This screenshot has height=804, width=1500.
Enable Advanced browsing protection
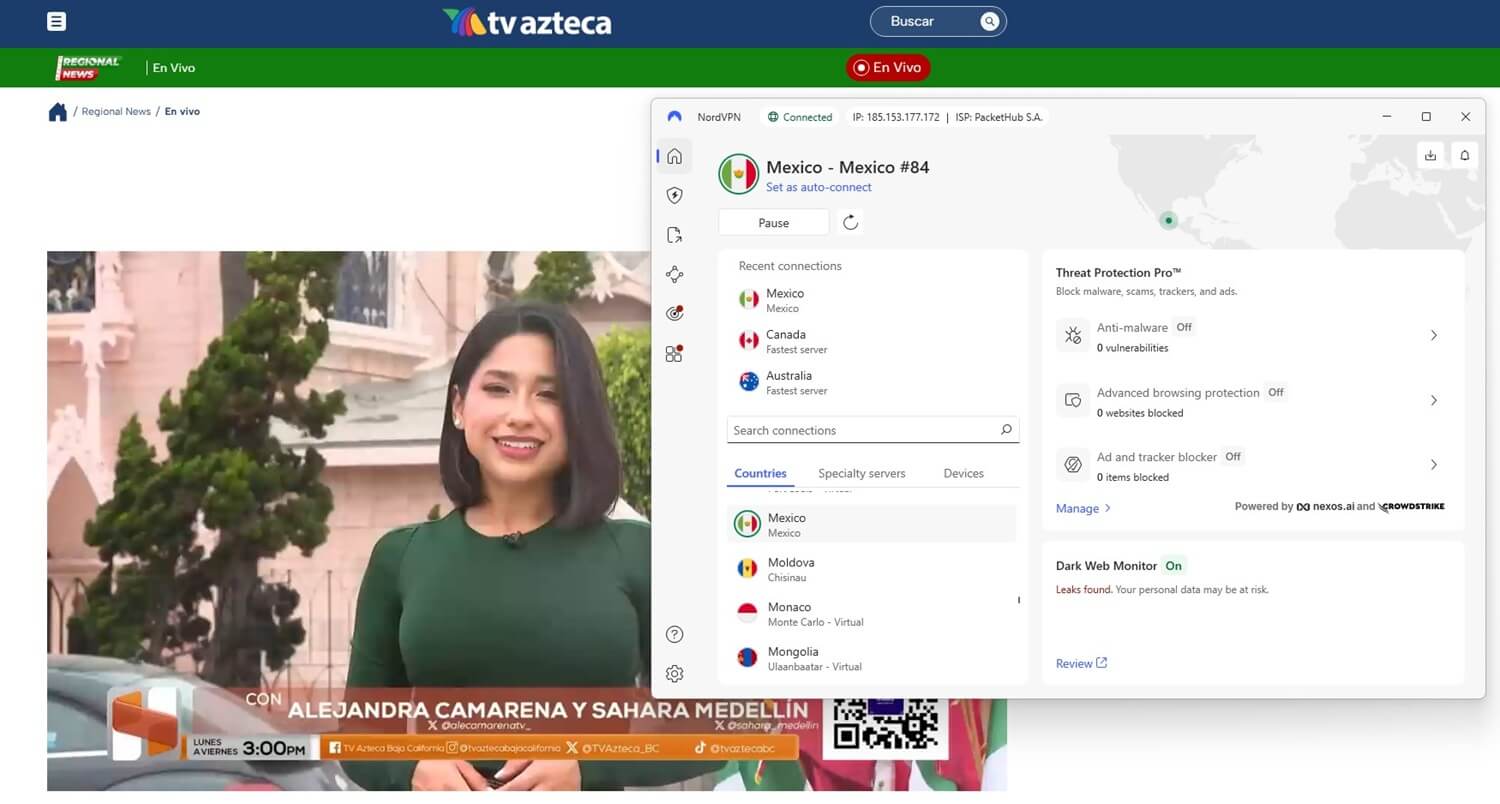click(x=1275, y=392)
